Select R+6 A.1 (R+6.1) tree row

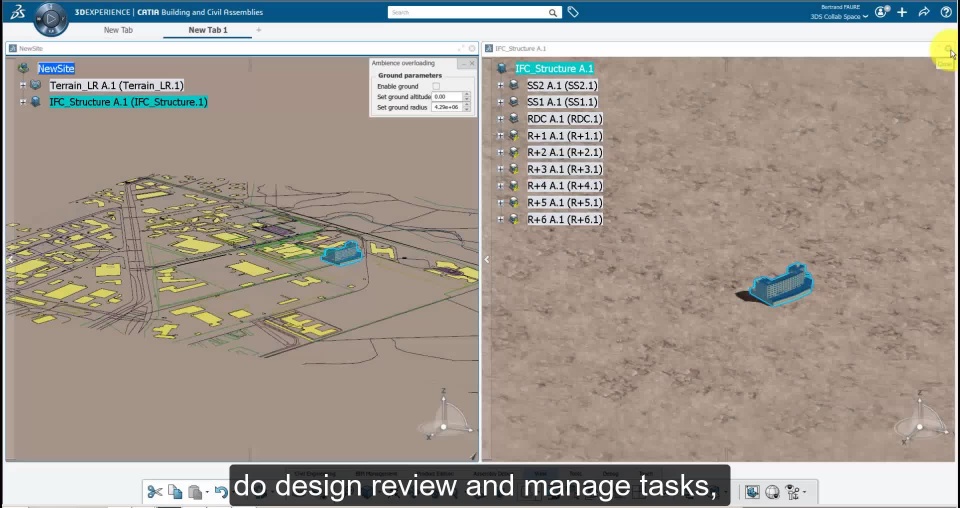tap(564, 219)
